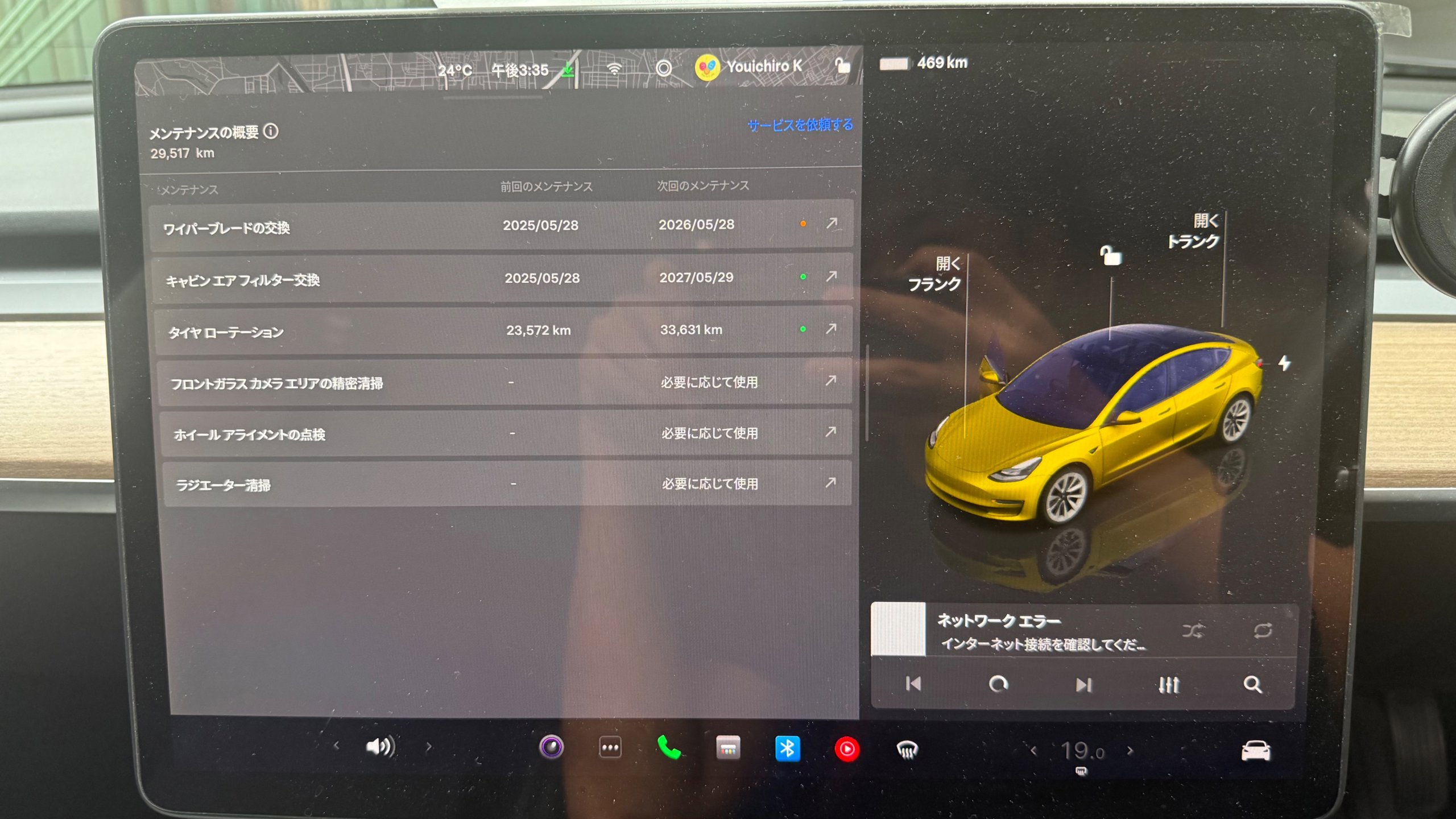Open the car controls icon
The height and width of the screenshot is (819, 1456).
click(1255, 751)
